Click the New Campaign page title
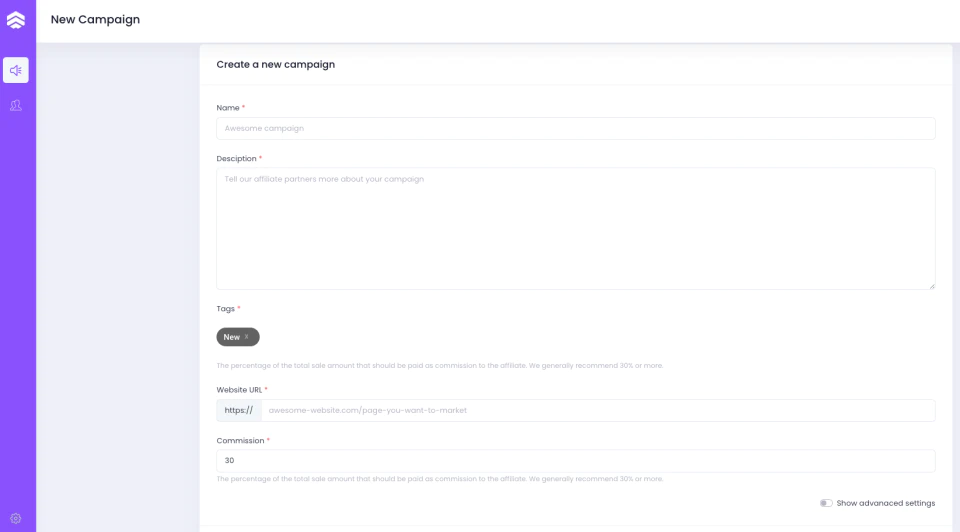960x532 pixels. point(96,20)
